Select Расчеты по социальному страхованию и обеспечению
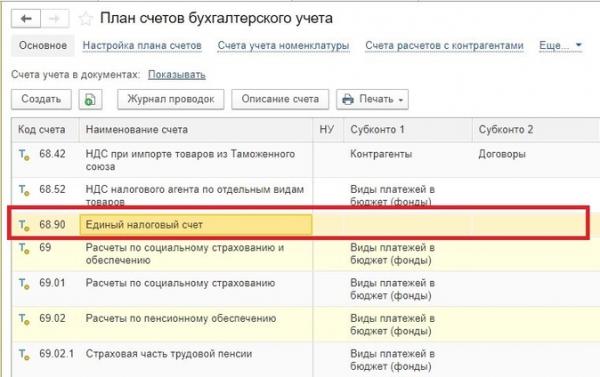Image resolution: width=600 pixels, height=377 pixels. tap(185, 254)
